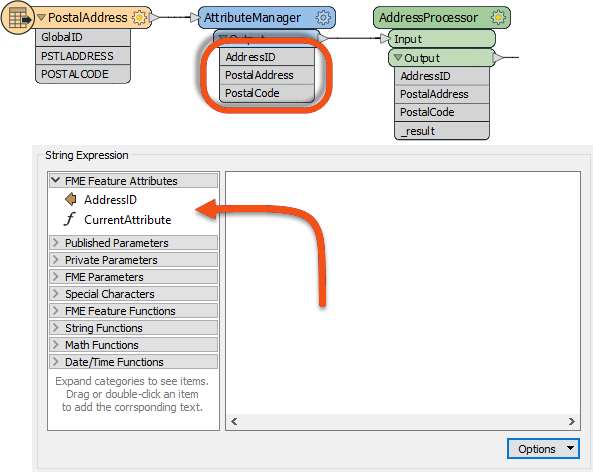Click the AttributeManager input port arrow
Screen dimensions: 593x472
click(195, 17)
